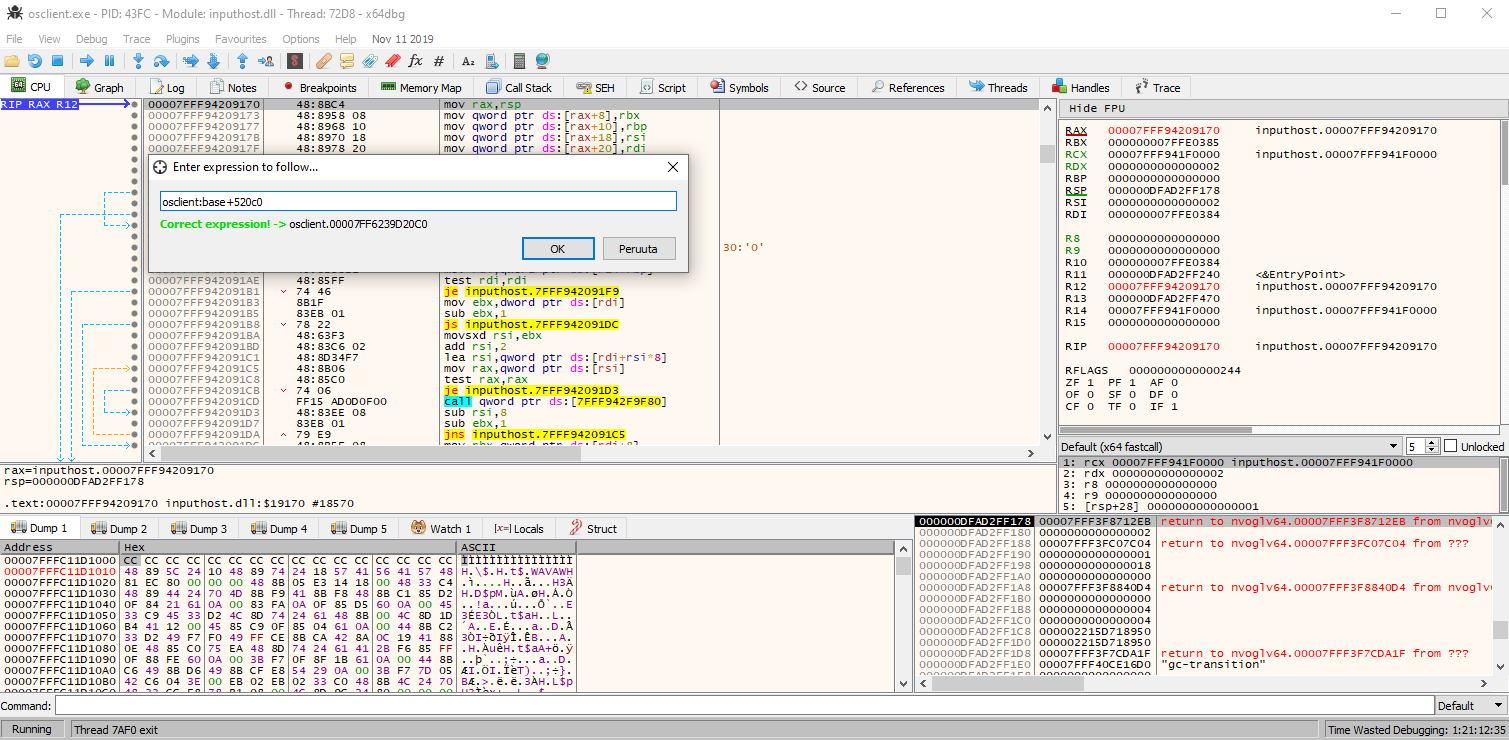The width and height of the screenshot is (1509, 740).
Task: Click the Restart debuggee toolbar icon
Action: point(35,61)
